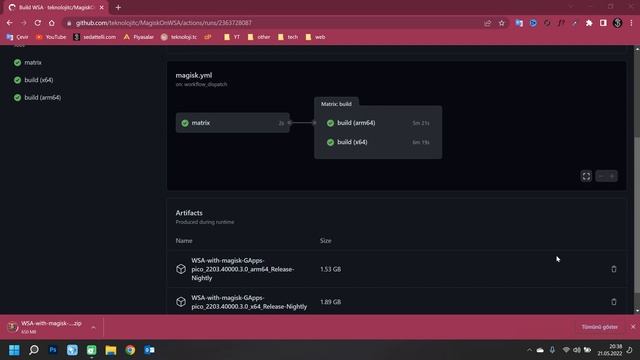This screenshot has height=360, width=640.
Task: Delete the arm64 artifact with trash icon
Action: (613, 269)
